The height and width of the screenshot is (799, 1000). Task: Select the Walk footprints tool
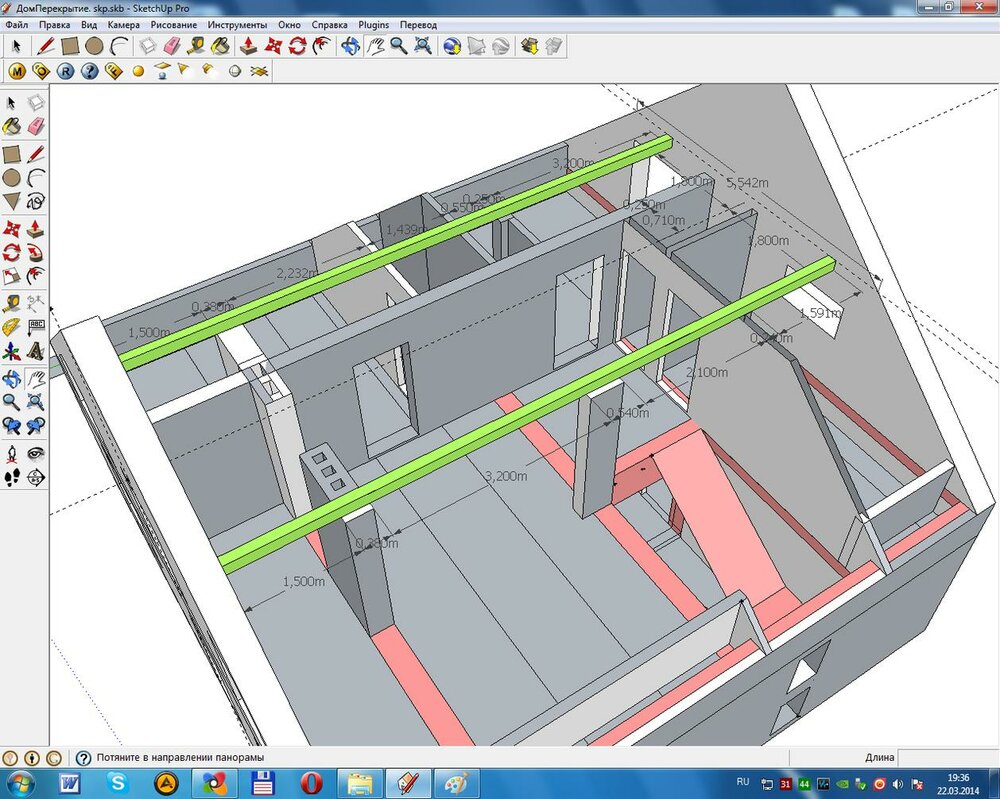12,478
